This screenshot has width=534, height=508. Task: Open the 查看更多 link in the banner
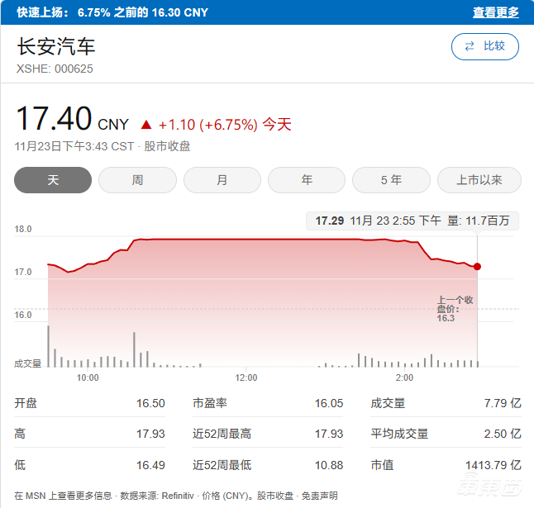[496, 12]
